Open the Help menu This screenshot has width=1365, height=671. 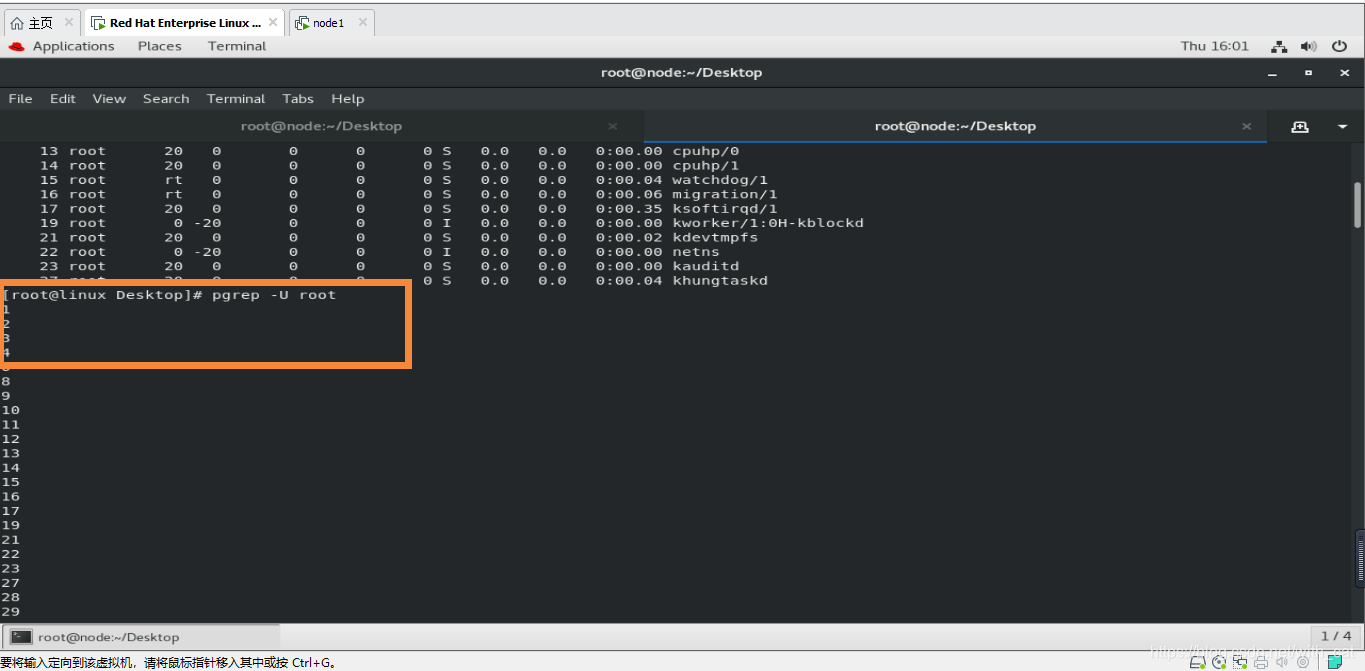click(348, 99)
